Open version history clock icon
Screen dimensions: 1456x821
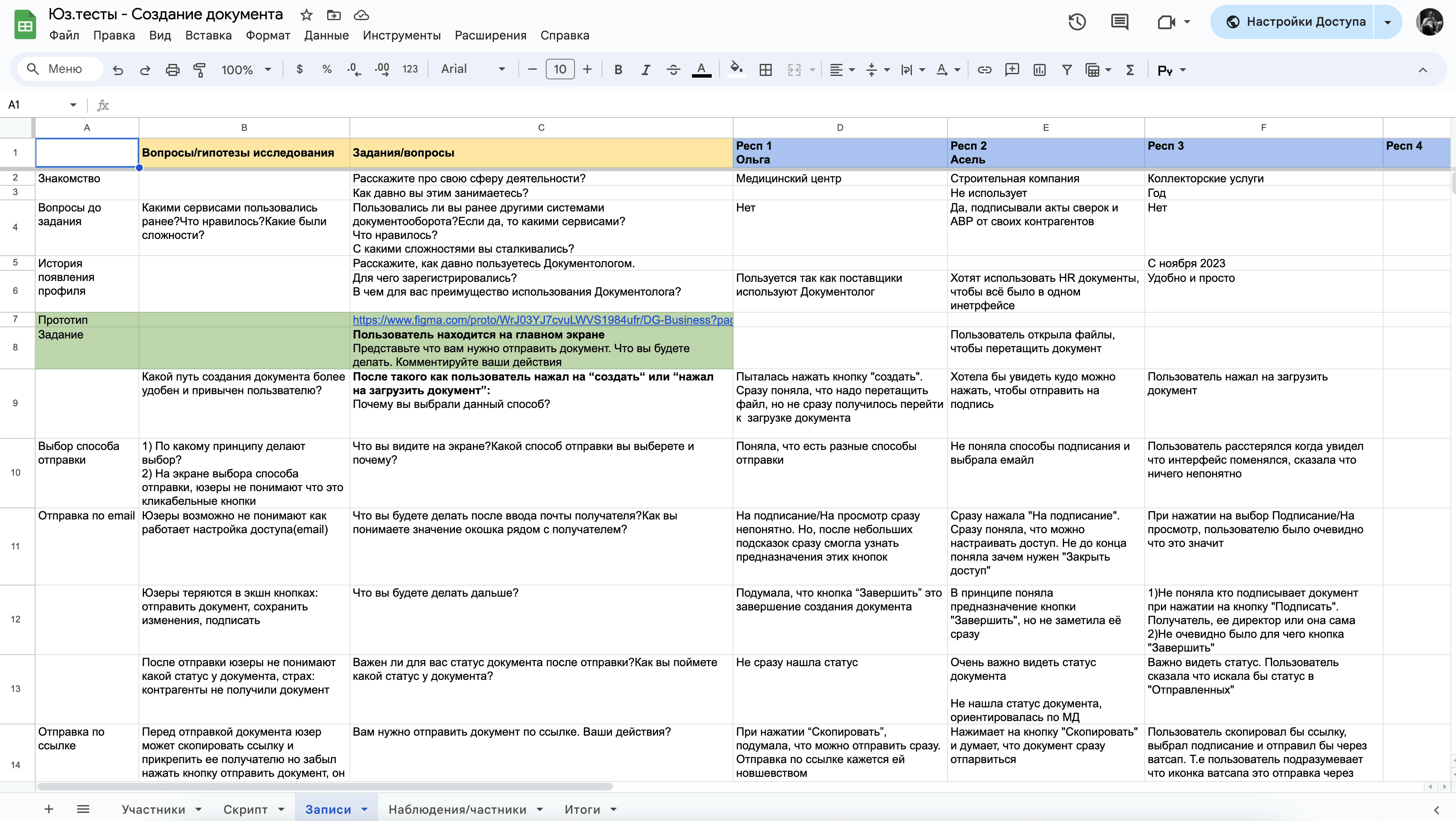[1077, 22]
